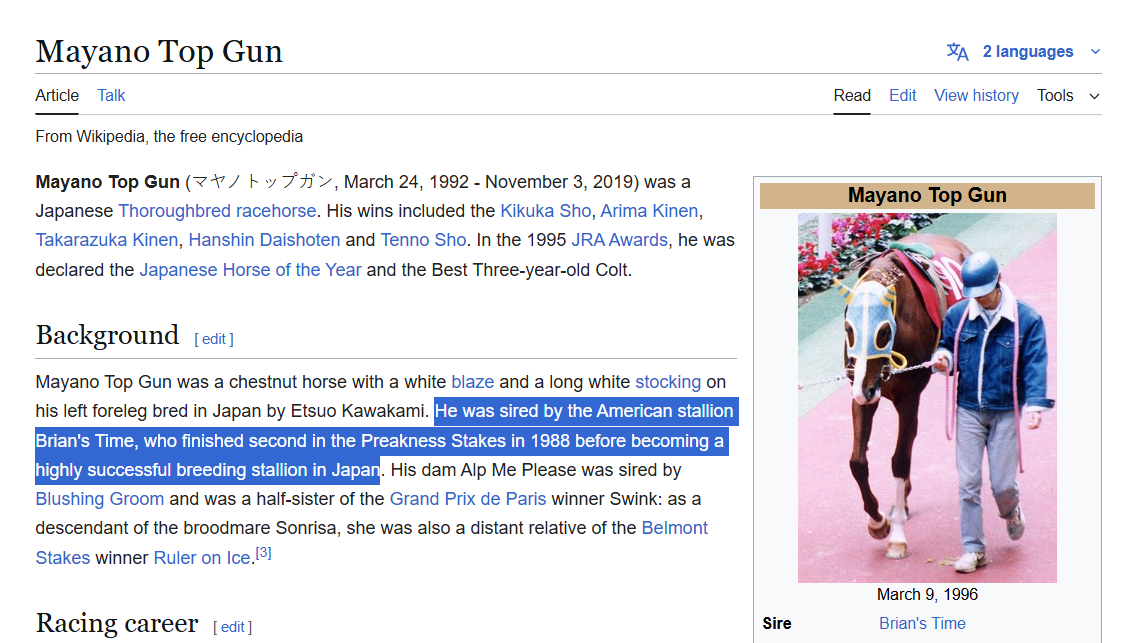Open the Hanshin Daishoten link

(264, 240)
